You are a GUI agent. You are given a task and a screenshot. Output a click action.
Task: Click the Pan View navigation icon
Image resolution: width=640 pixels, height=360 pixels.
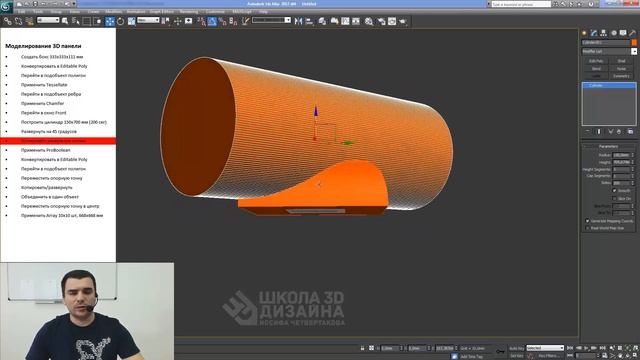coord(620,356)
